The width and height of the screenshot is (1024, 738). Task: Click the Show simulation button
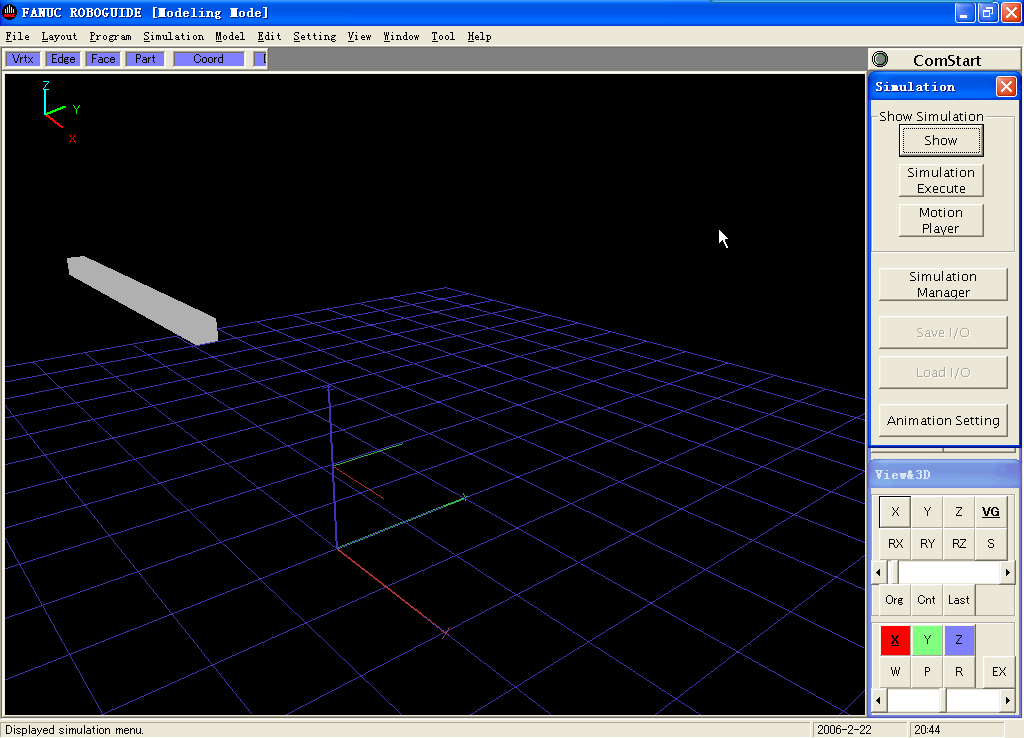tap(941, 140)
